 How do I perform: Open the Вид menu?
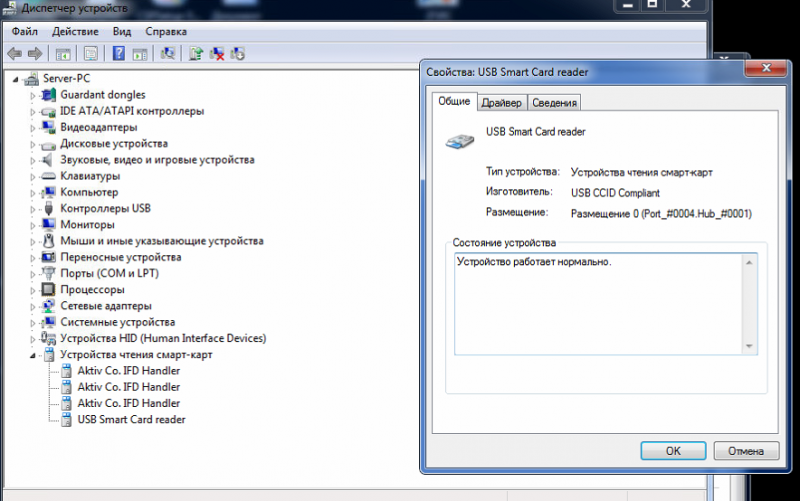(x=121, y=32)
